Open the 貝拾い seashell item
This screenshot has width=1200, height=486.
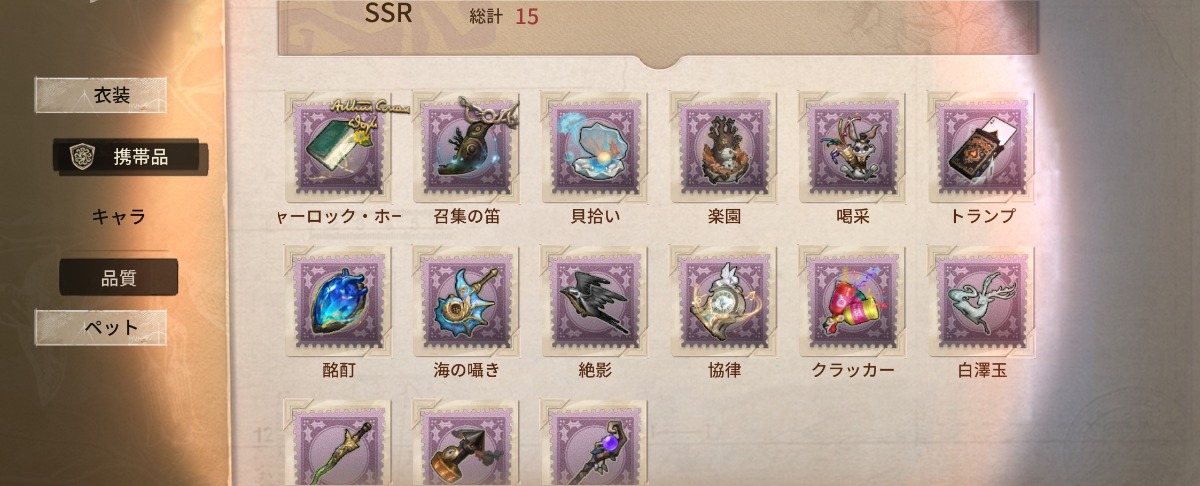click(594, 146)
